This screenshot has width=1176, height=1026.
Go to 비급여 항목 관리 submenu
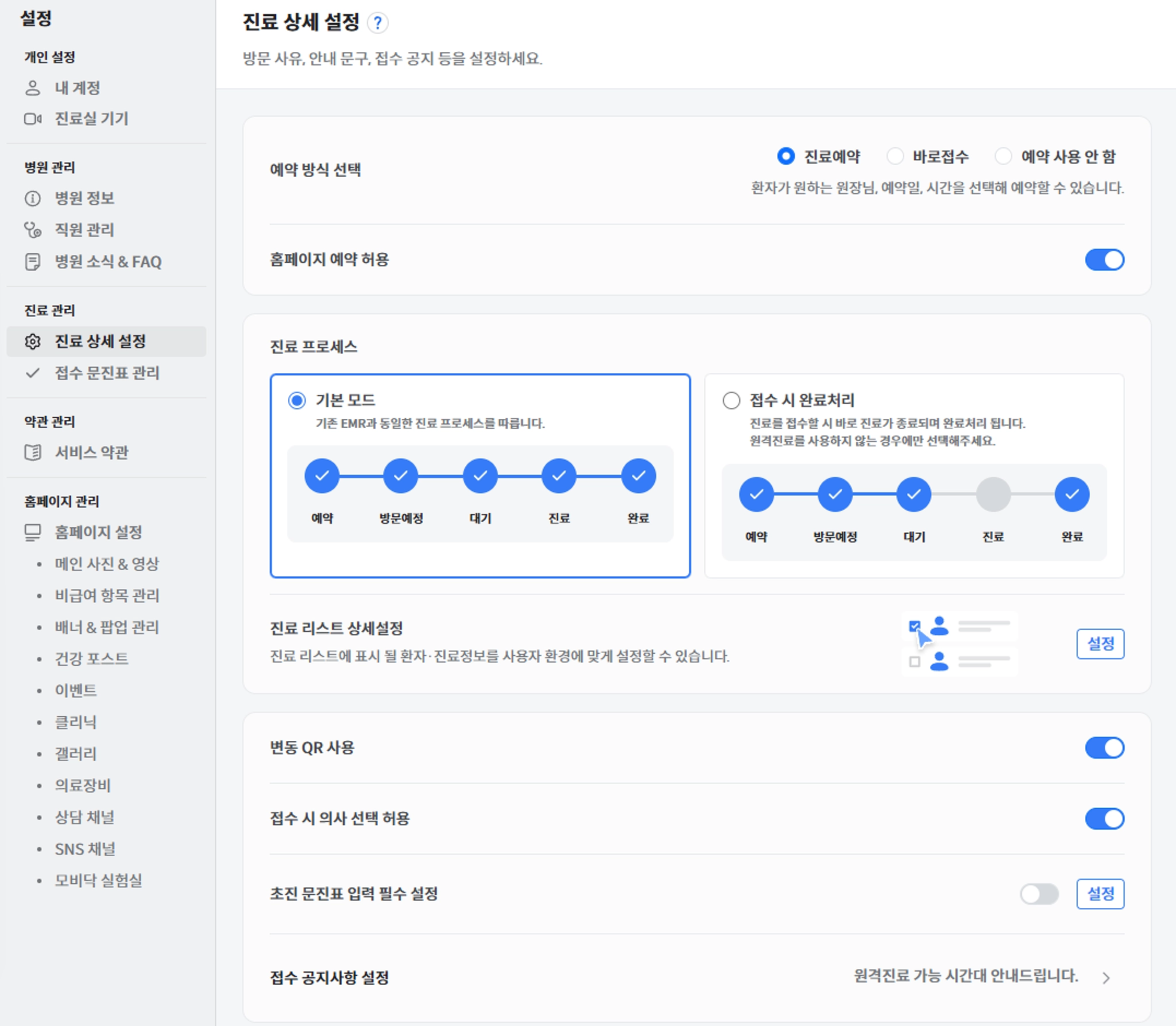click(x=107, y=595)
